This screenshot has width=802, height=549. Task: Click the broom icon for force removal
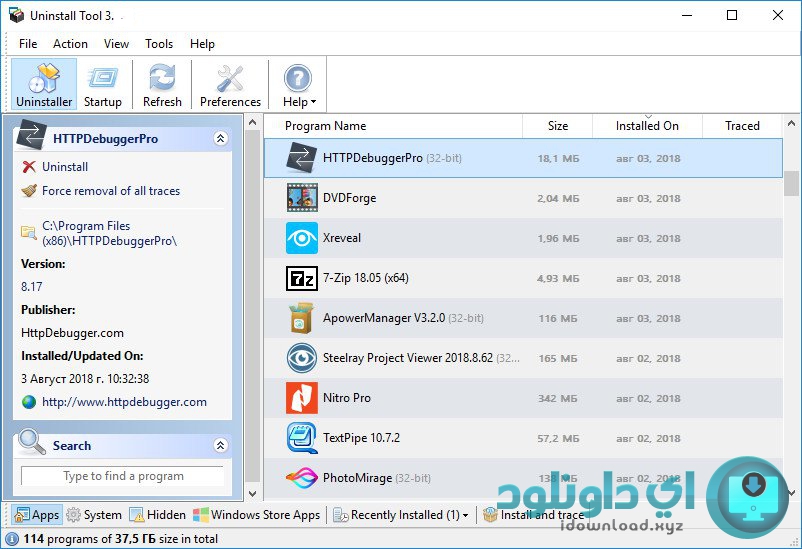click(29, 191)
